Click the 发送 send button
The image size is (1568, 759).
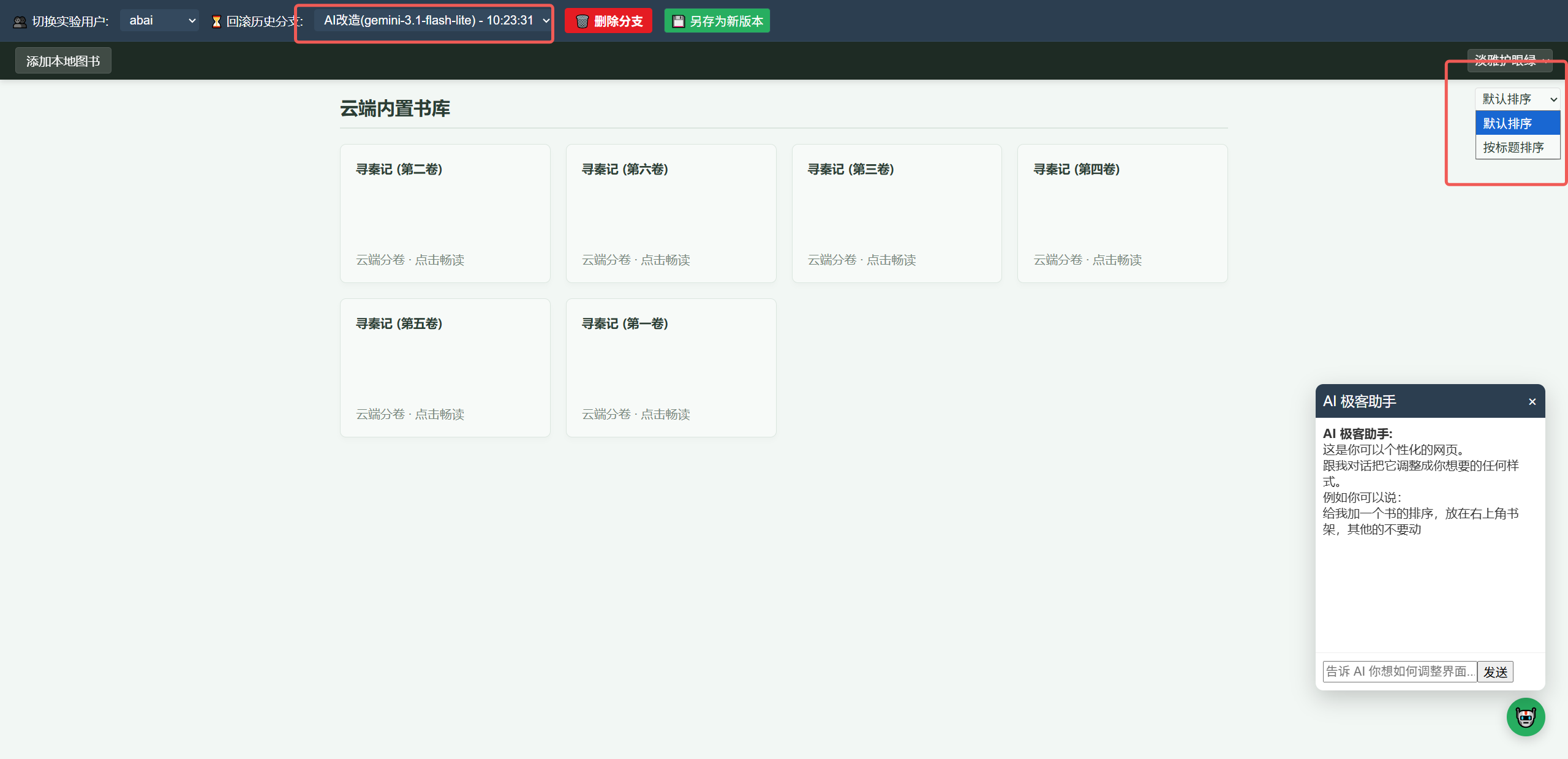1495,672
